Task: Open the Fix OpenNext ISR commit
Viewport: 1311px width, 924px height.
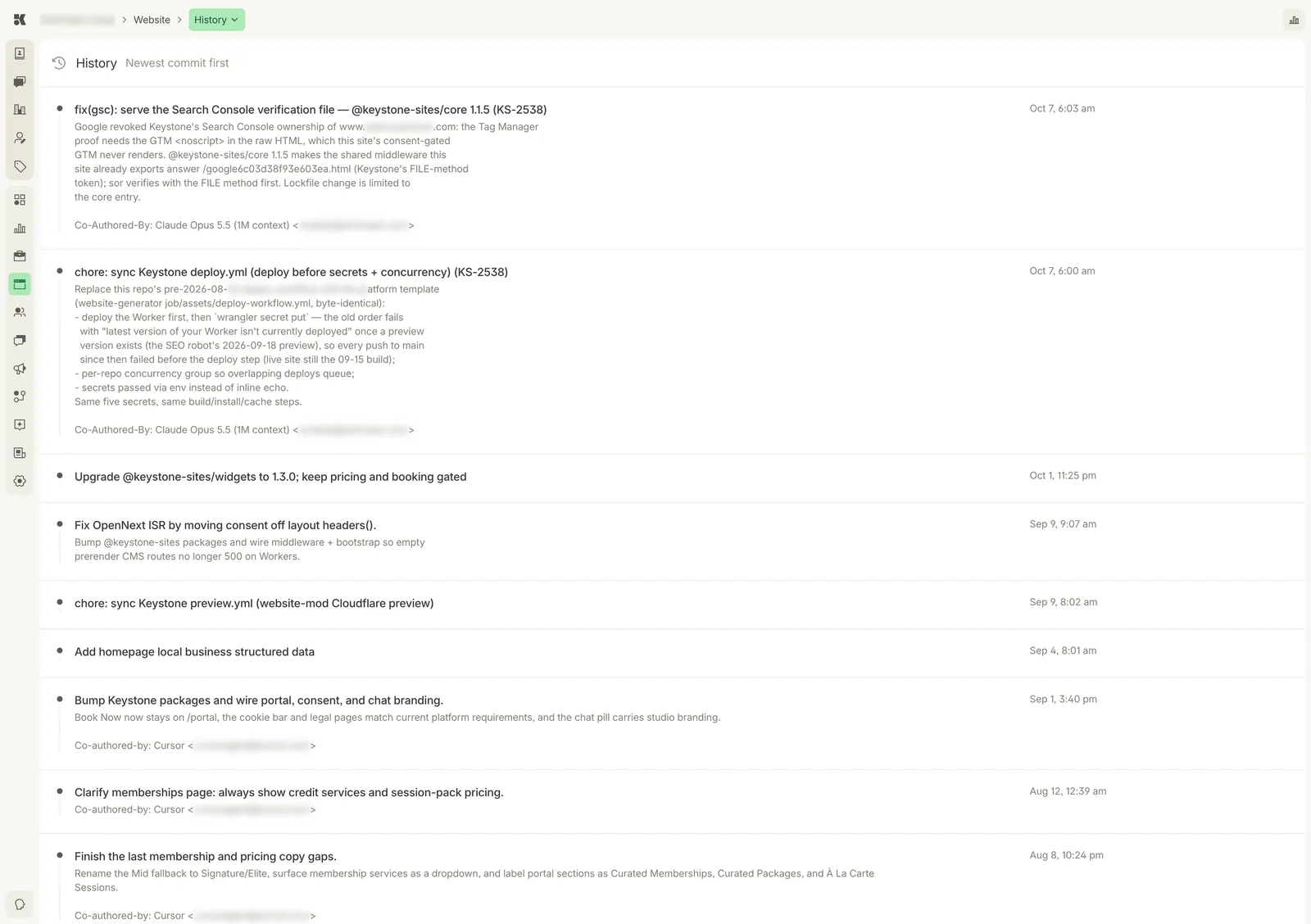Action: click(225, 525)
